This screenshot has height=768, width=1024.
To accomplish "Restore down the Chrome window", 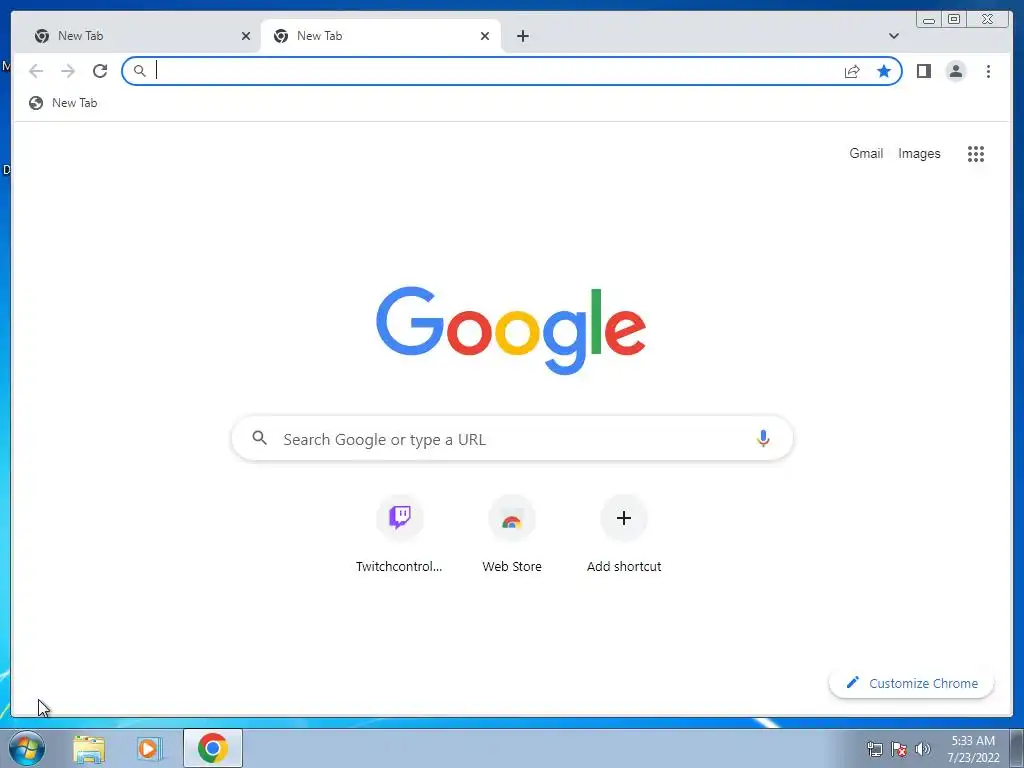I will [954, 19].
